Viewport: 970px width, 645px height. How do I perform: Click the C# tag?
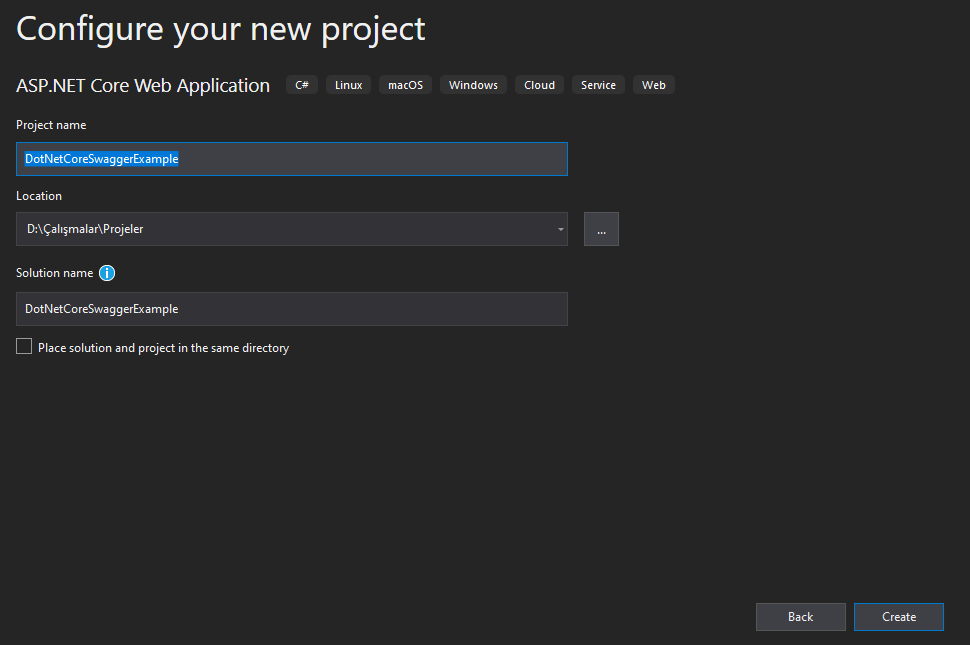click(302, 85)
